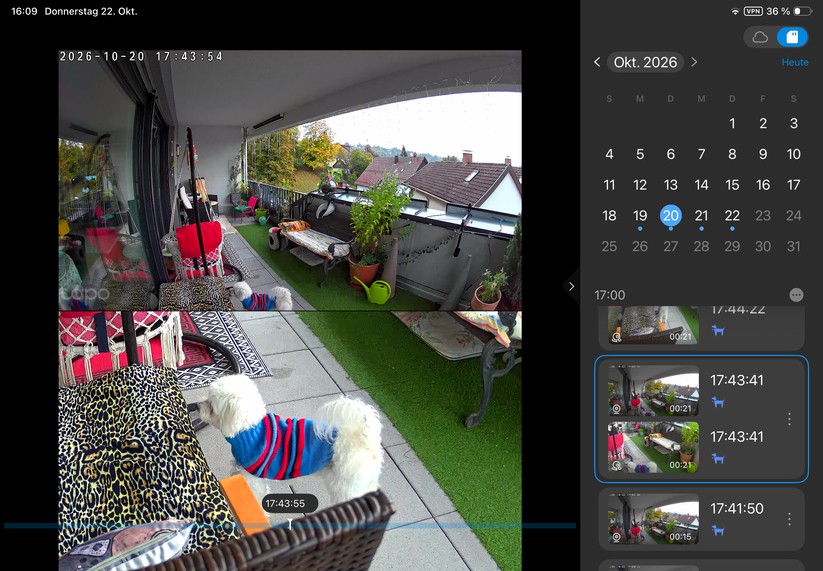Image resolution: width=823 pixels, height=571 pixels.
Task: Tap the lower telephoto camera view
Action: tap(290, 441)
